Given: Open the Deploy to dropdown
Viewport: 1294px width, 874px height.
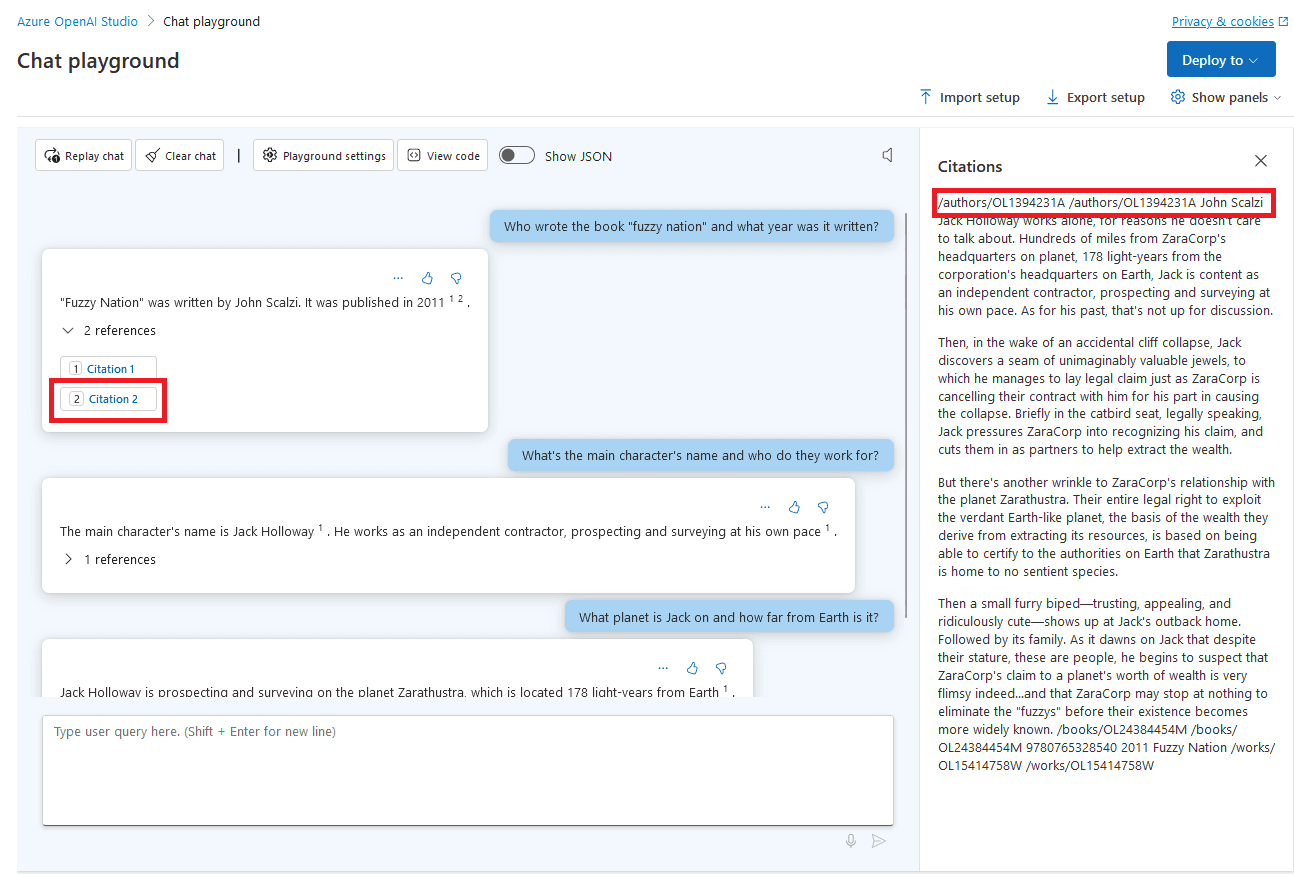Looking at the screenshot, I should pyautogui.click(x=1220, y=59).
